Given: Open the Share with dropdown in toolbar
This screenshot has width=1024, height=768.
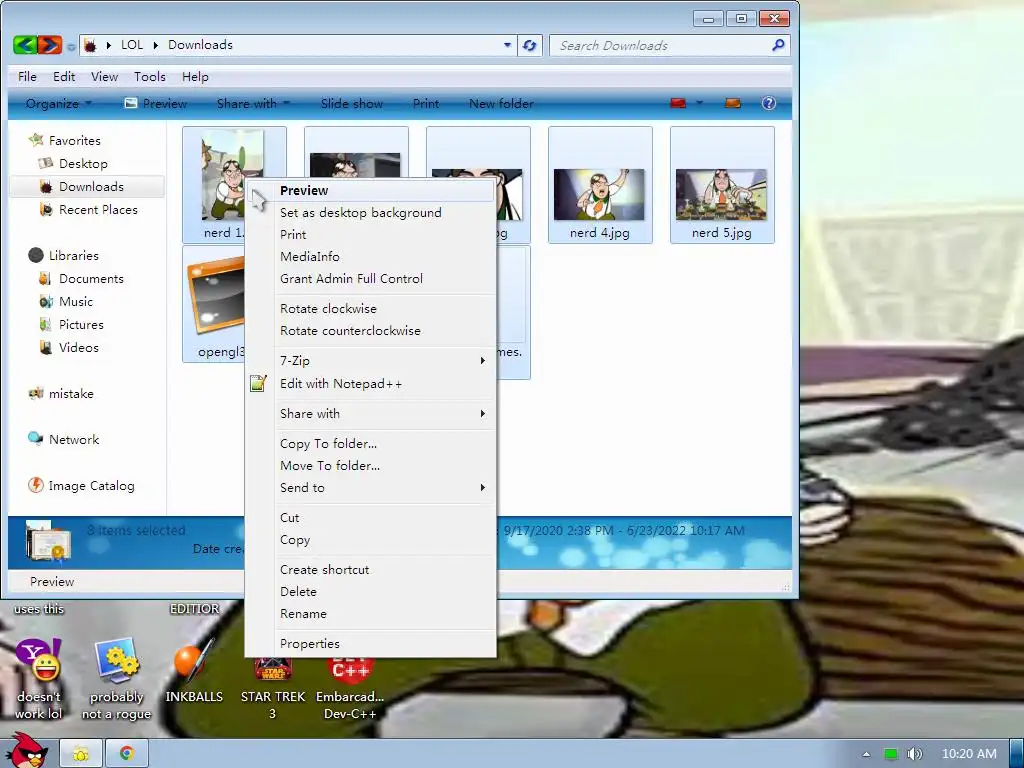Looking at the screenshot, I should (x=253, y=103).
